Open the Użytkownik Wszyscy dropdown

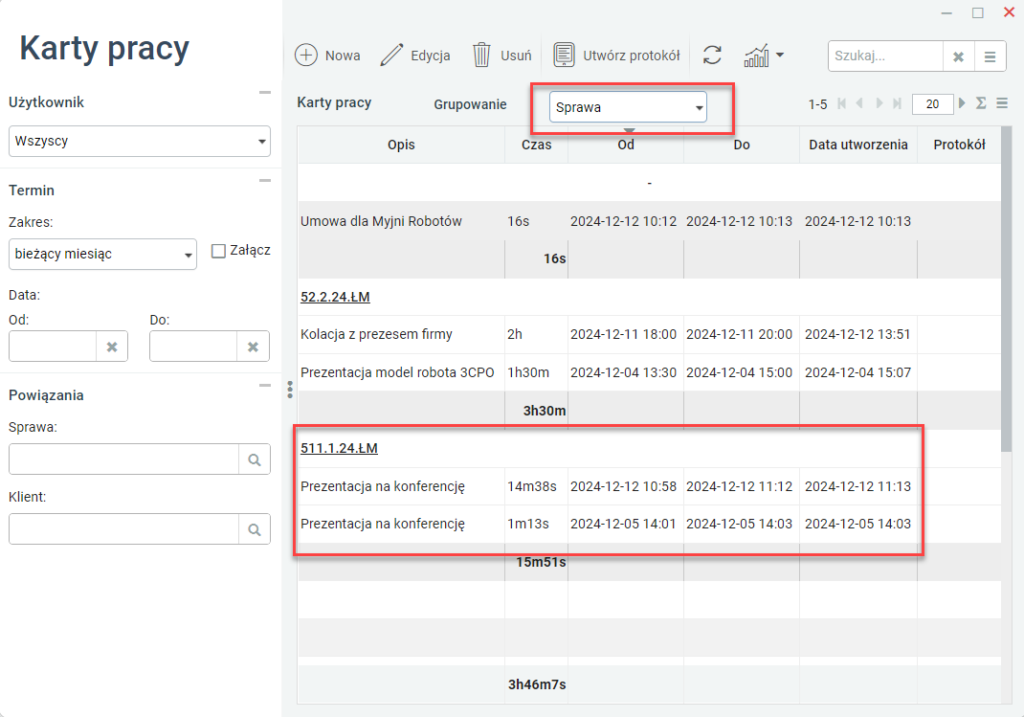(139, 141)
